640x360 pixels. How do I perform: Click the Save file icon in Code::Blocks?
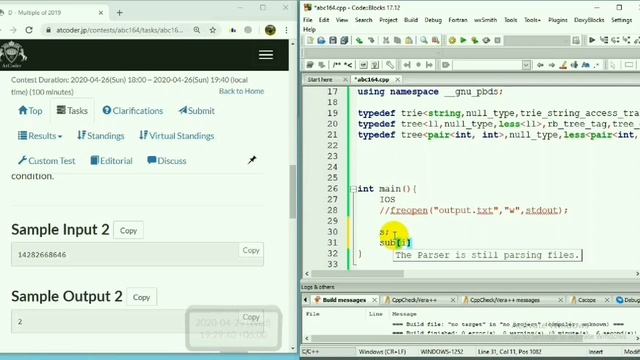click(x=333, y=40)
